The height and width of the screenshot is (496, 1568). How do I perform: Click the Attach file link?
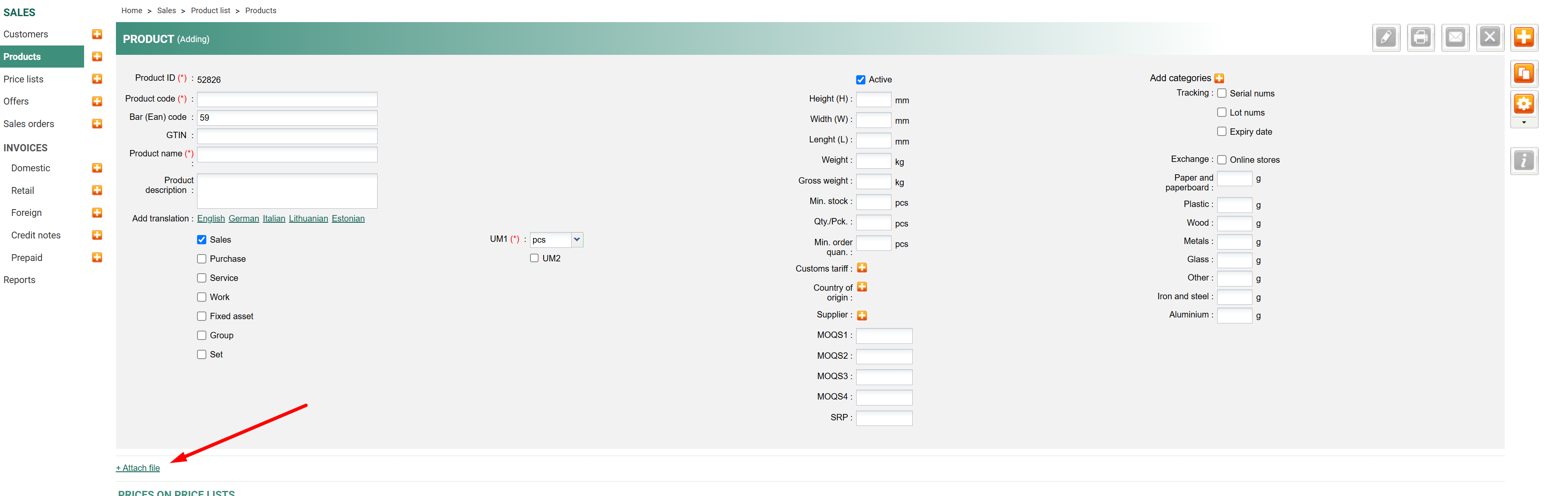138,468
